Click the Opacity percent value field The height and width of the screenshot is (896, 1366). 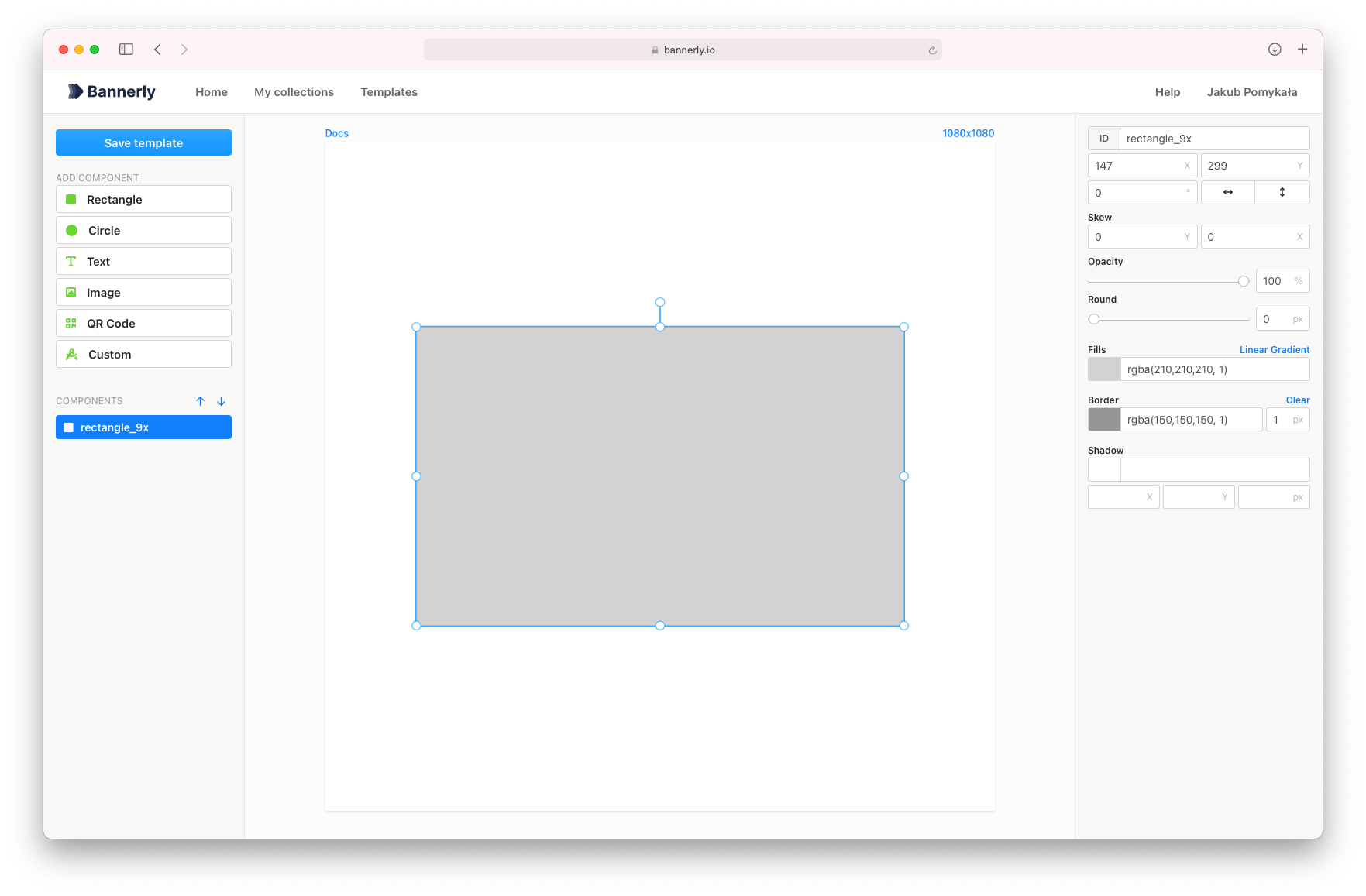point(1282,281)
